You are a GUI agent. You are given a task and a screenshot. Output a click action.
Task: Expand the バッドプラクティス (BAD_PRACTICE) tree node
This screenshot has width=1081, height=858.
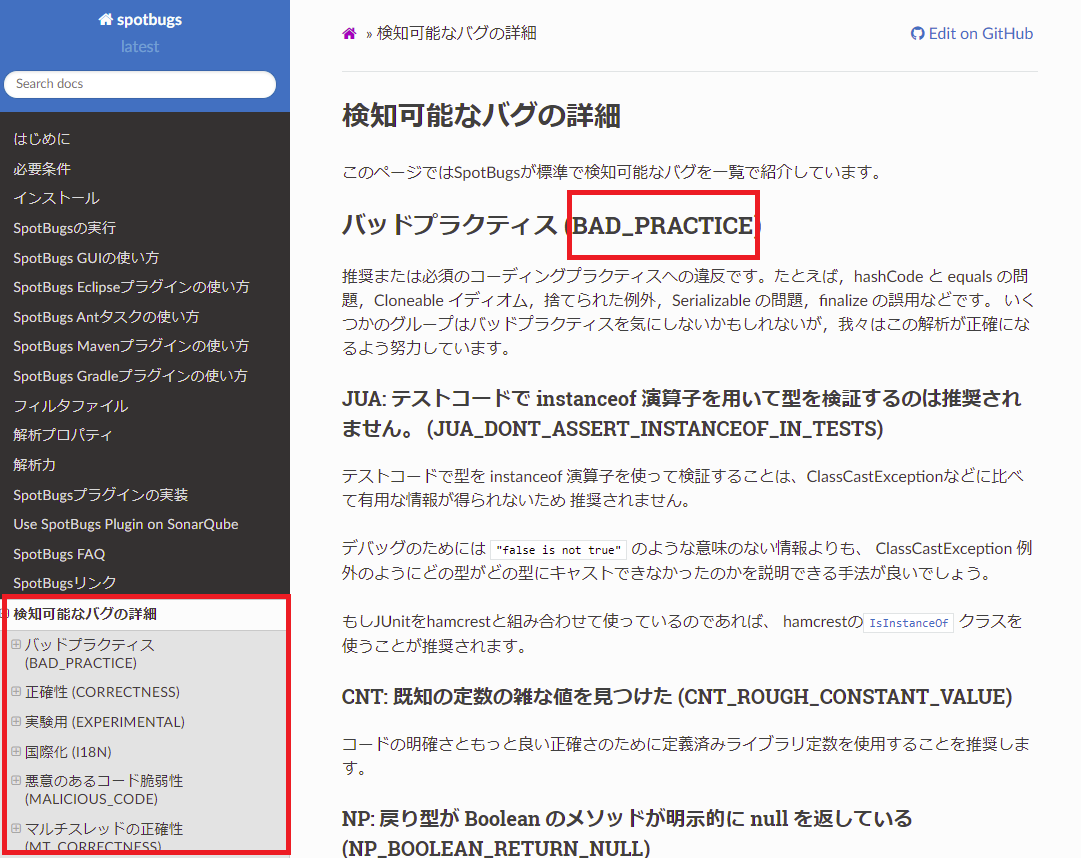click(16, 644)
